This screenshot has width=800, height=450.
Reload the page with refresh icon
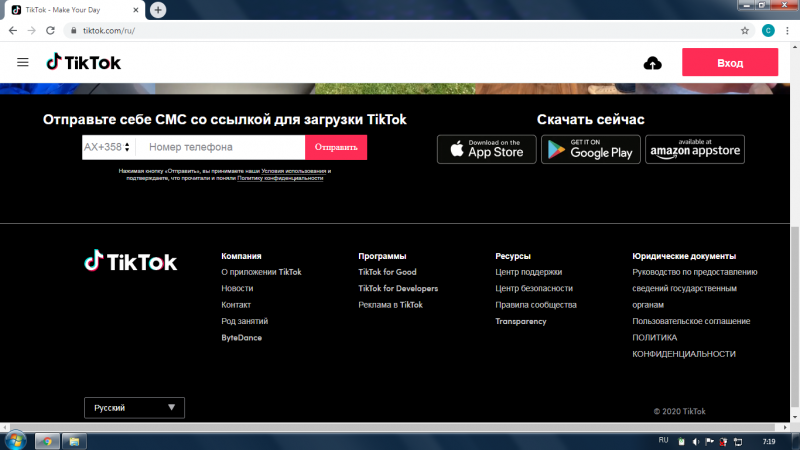[51, 31]
